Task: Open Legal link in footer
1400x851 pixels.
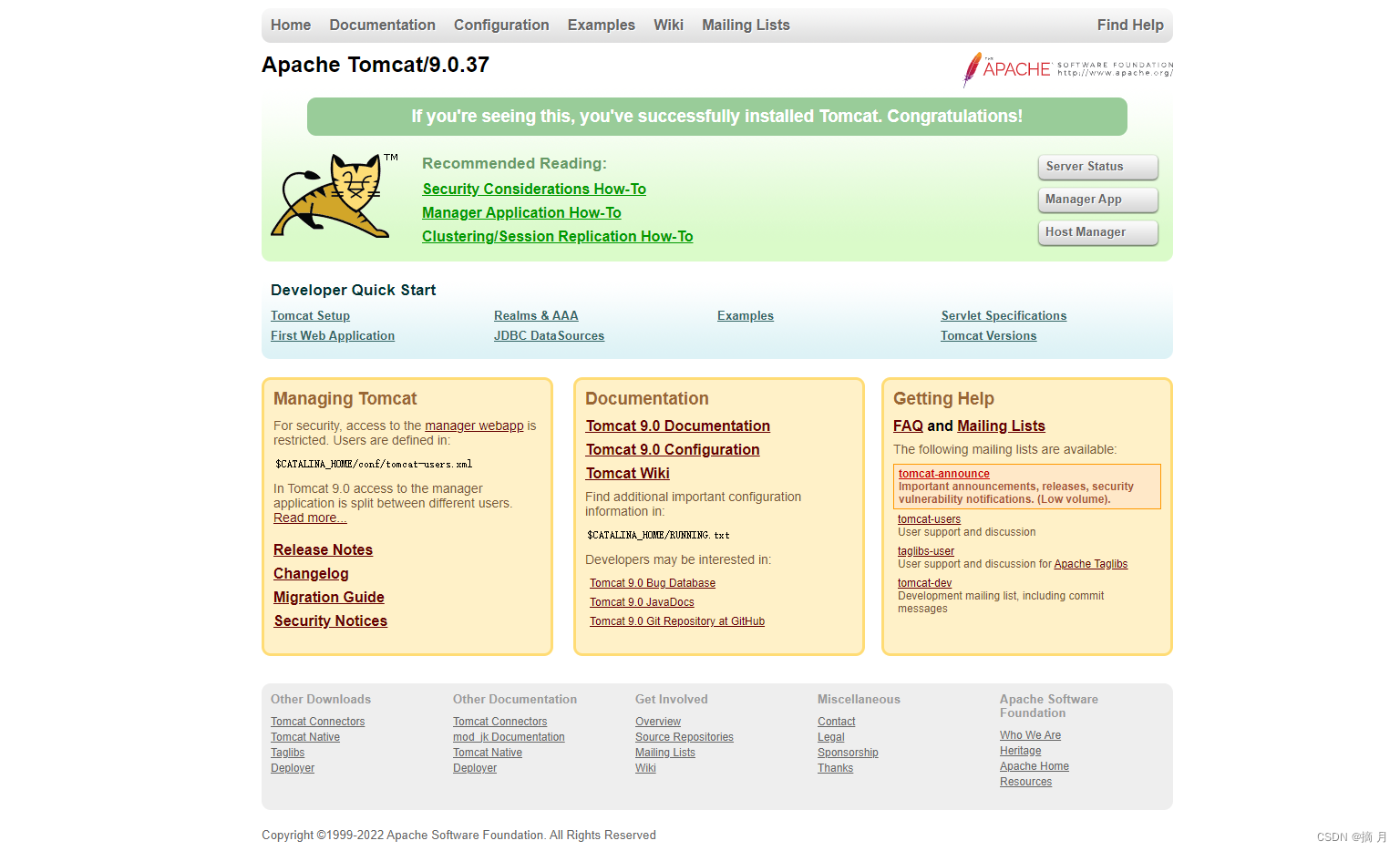Action: [x=831, y=737]
